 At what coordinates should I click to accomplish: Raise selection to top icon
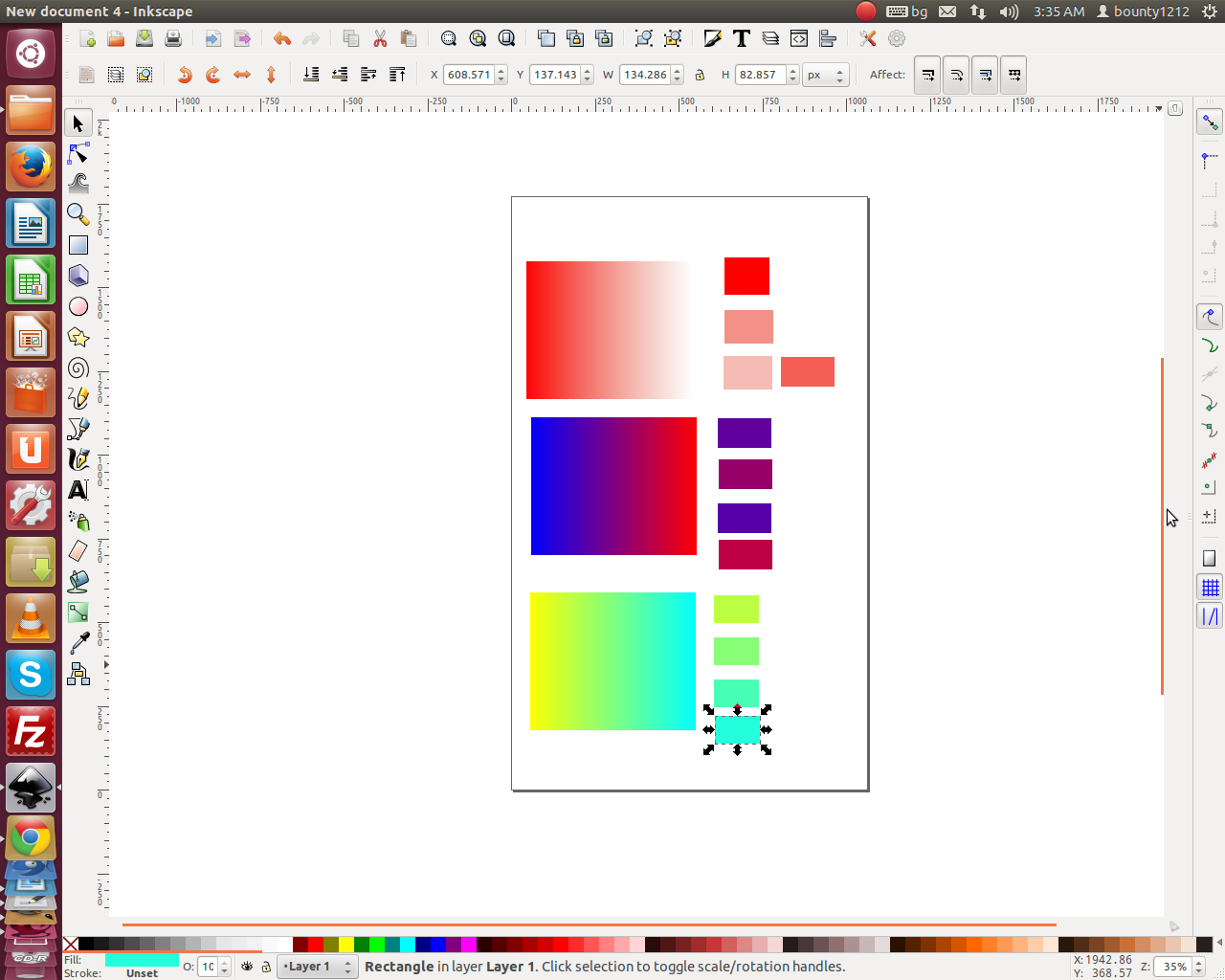[397, 75]
